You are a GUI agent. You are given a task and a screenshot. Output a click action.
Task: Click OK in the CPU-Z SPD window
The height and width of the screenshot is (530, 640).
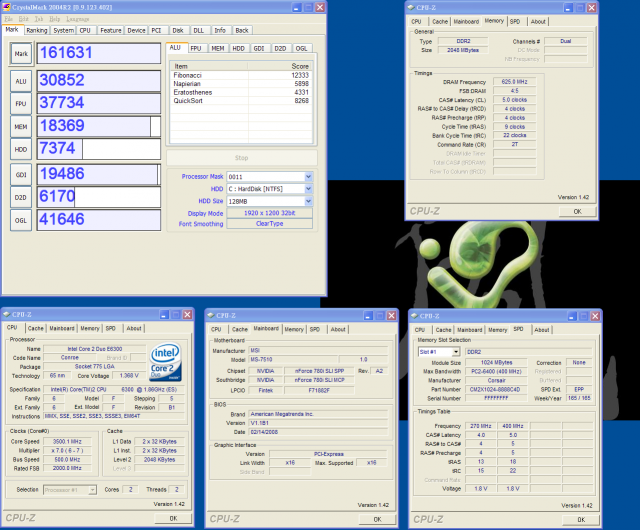(x=581, y=520)
